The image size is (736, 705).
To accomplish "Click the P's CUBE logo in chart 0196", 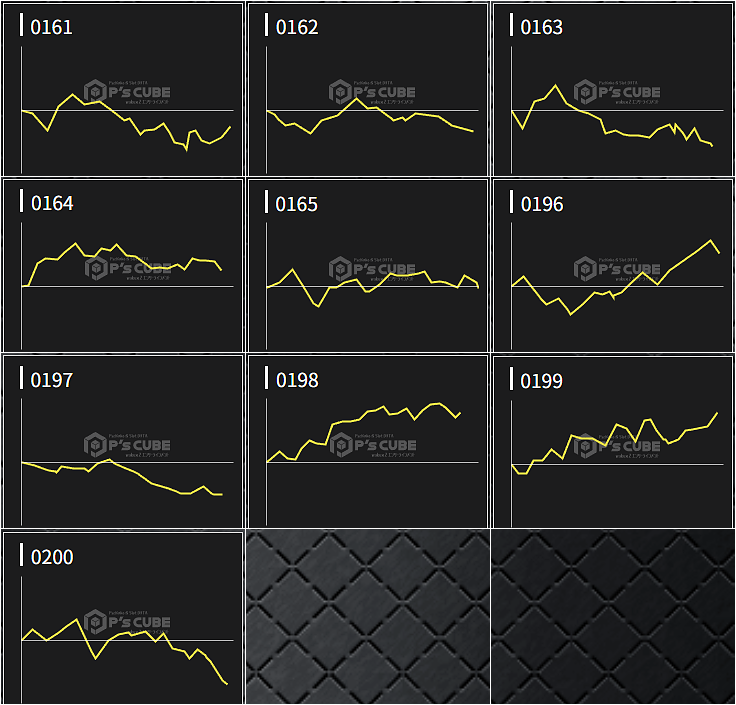I will click(617, 268).
